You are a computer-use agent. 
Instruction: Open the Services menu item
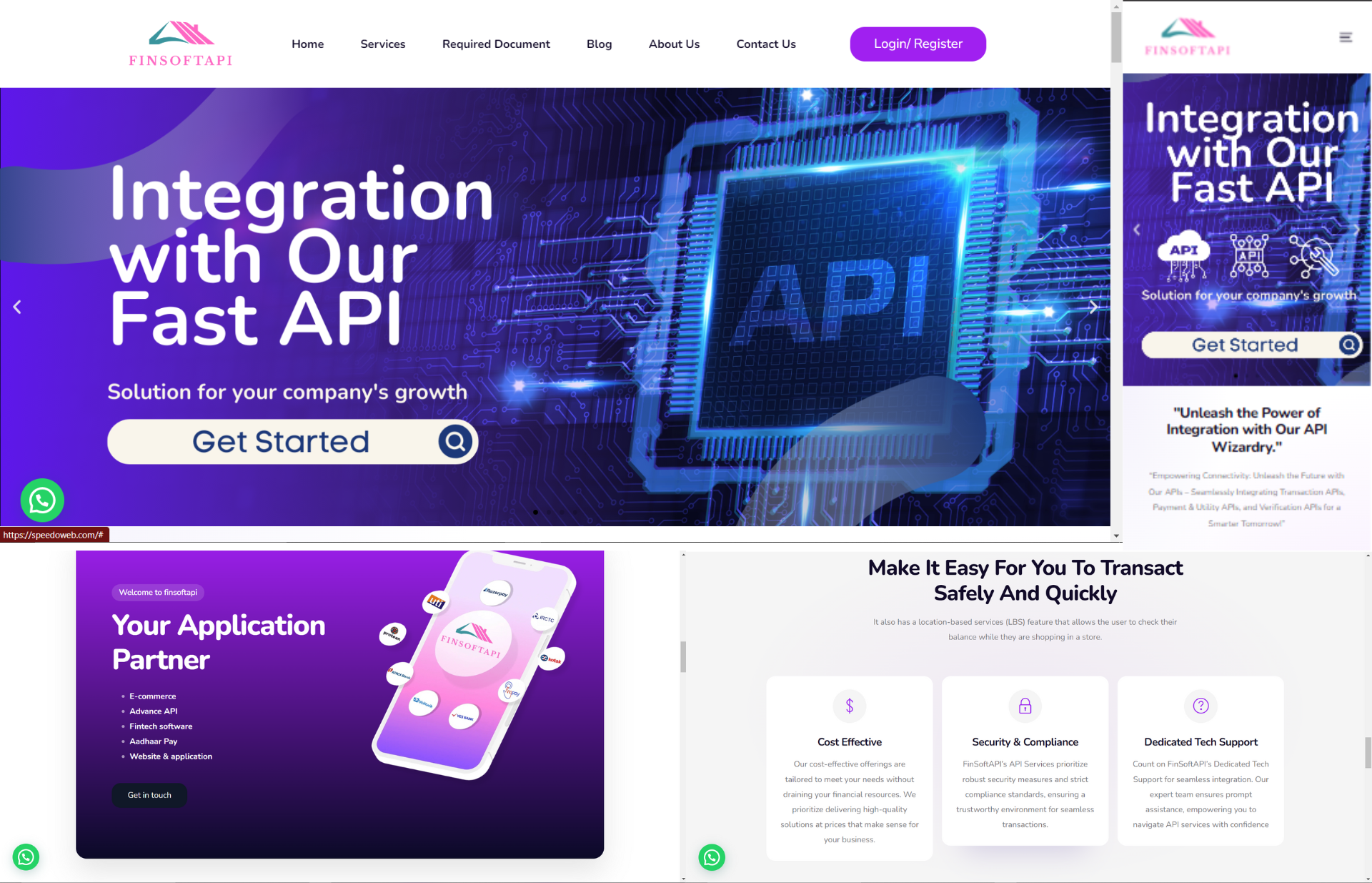(382, 44)
